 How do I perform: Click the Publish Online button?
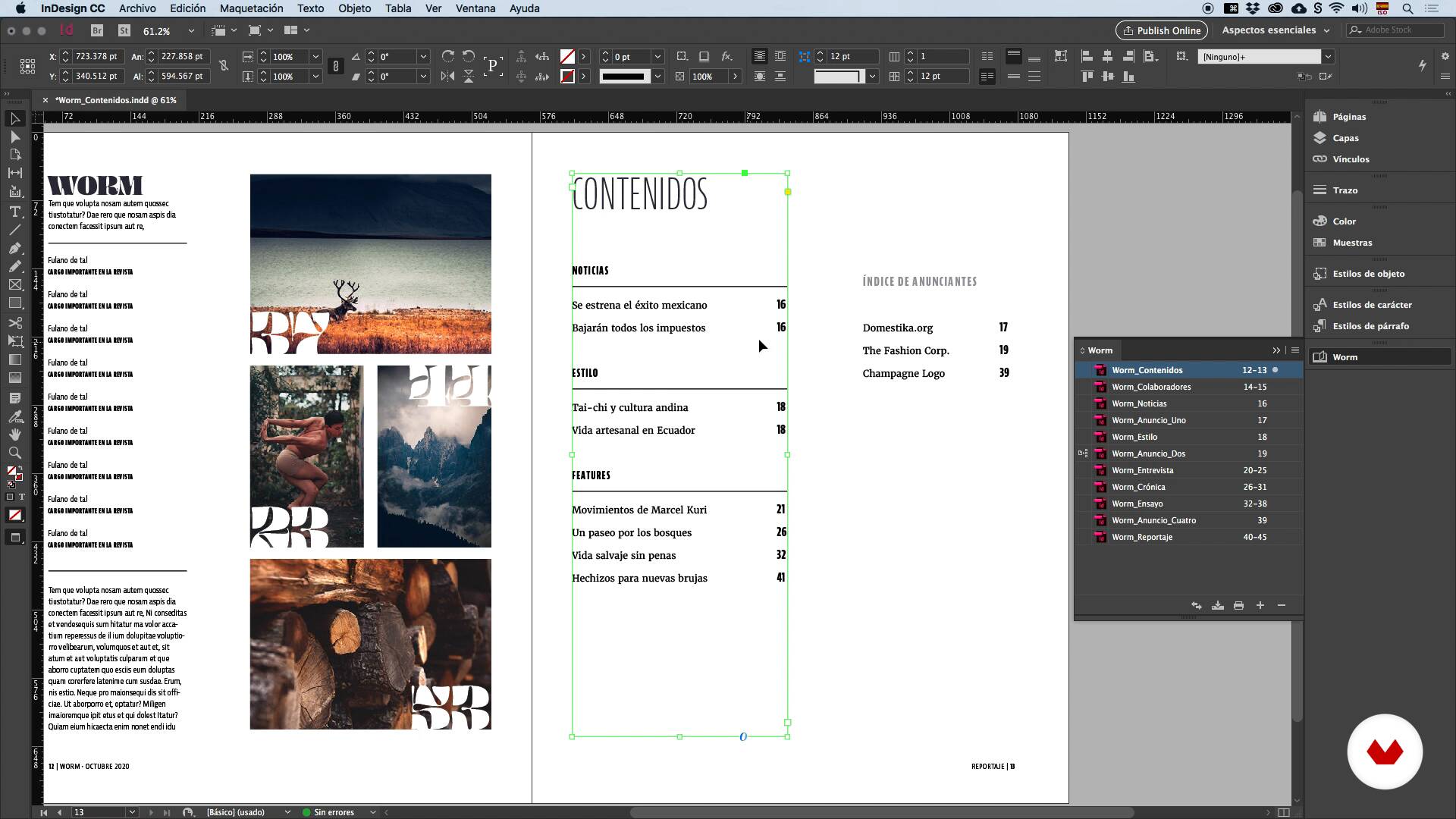click(x=1161, y=30)
